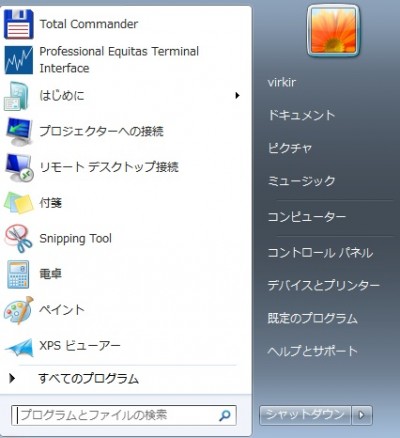Click the Paint palette icon
400x438 pixels.
pos(19,310)
